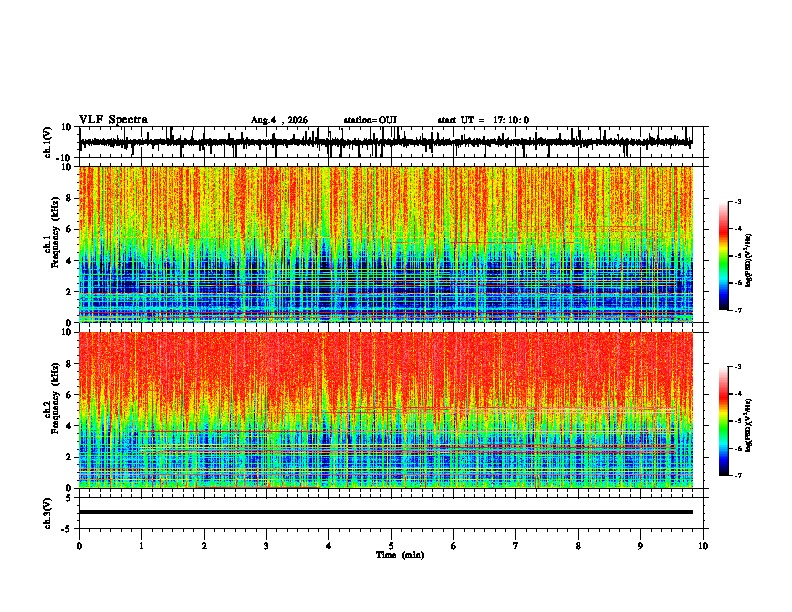The image size is (792, 612).
Task: Click the black ch.3 flat signal trace
Action: pyautogui.click(x=385, y=512)
